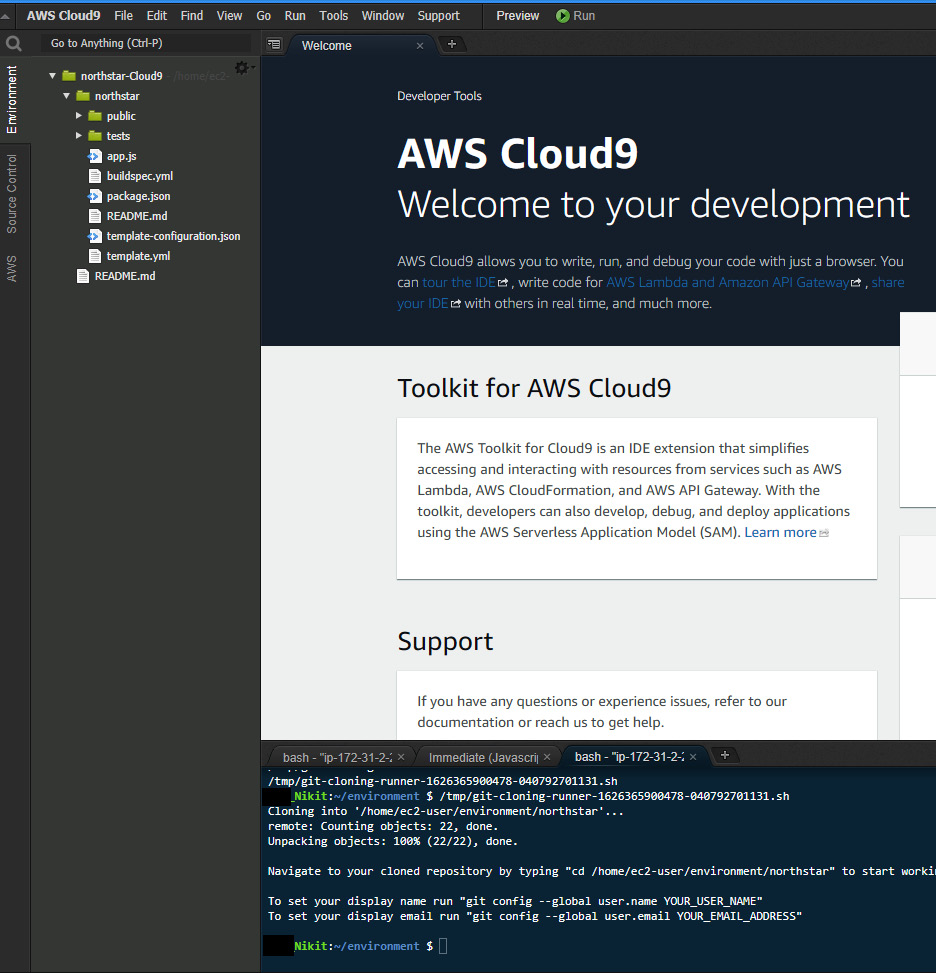Viewport: 936px width, 973px height.
Task: Select buildspec.yml in the file tree
Action: (x=140, y=176)
